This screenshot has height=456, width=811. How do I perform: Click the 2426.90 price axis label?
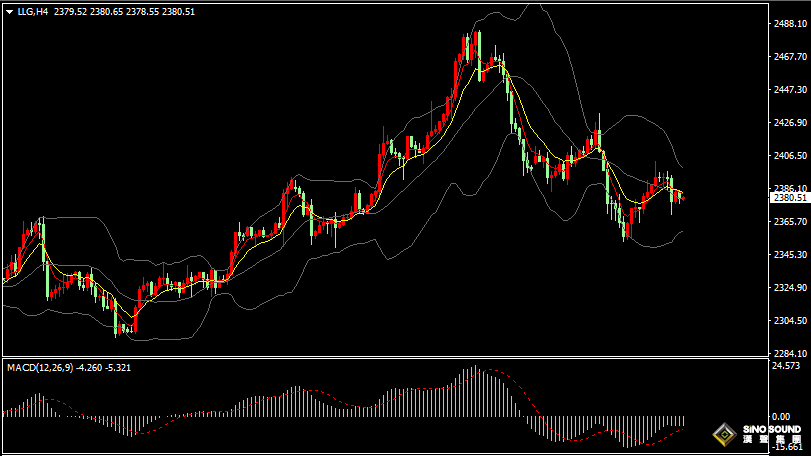(x=789, y=123)
